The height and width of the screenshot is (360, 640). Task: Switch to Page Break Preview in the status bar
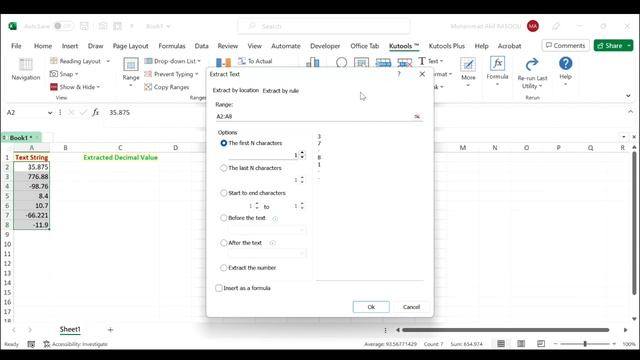coord(541,344)
